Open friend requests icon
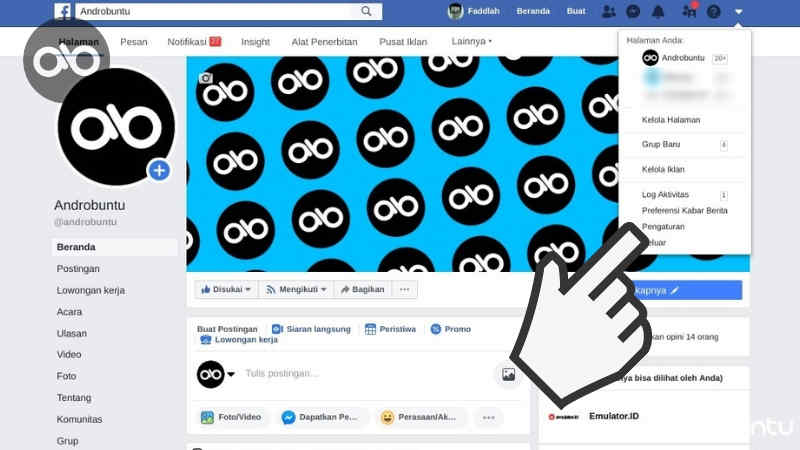 click(x=608, y=11)
